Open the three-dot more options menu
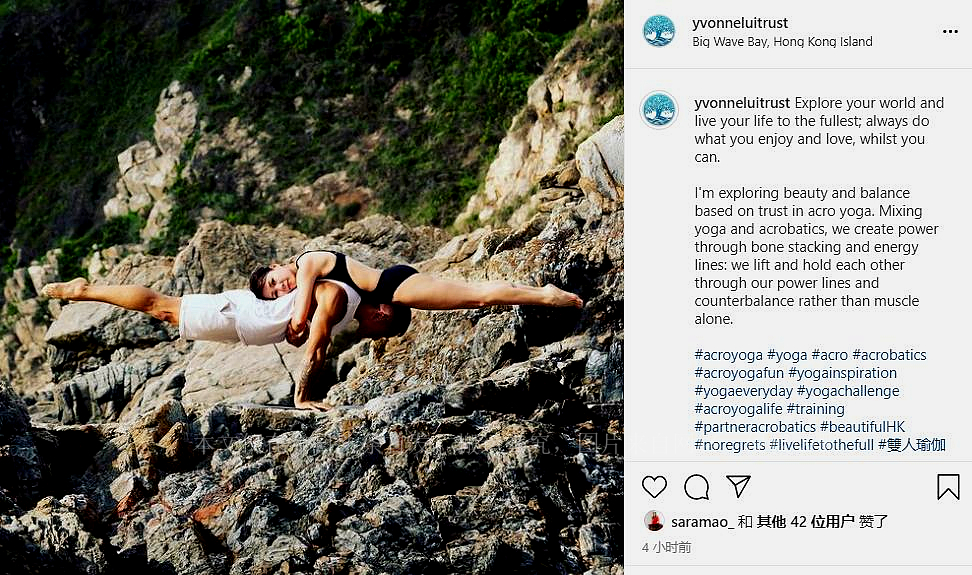 (950, 32)
